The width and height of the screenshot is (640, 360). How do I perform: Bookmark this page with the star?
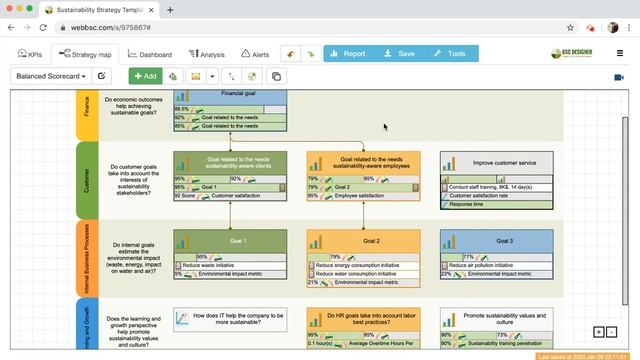point(570,28)
